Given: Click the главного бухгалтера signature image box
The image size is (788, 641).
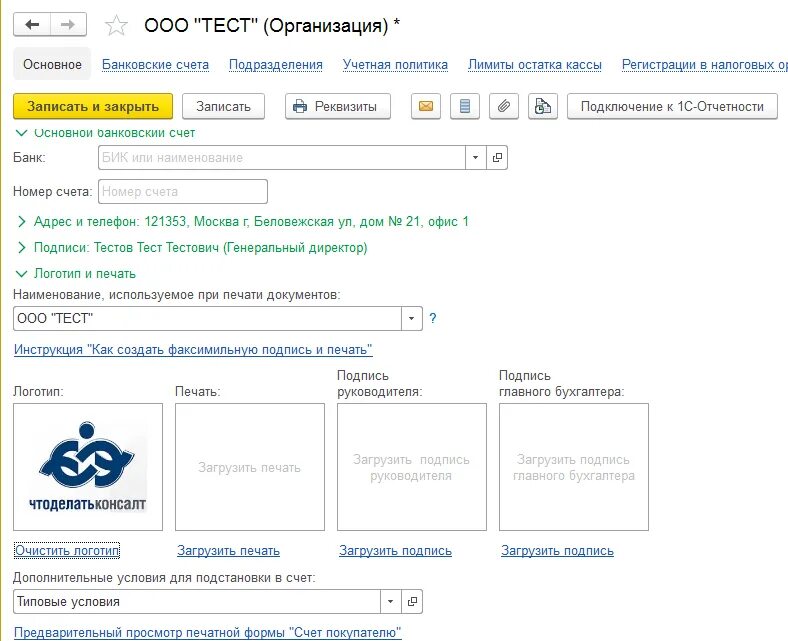Looking at the screenshot, I should [574, 467].
